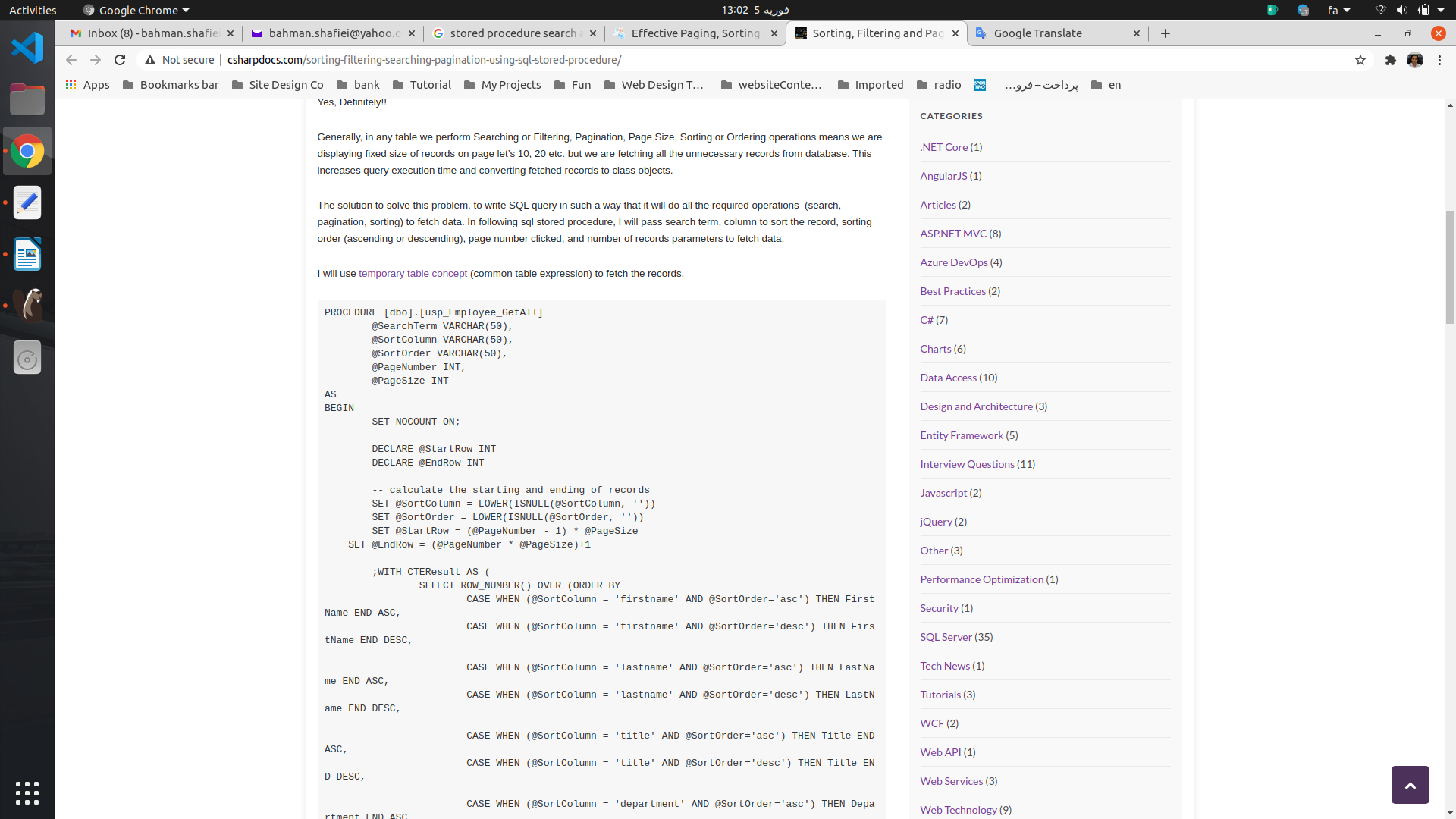Image resolution: width=1456 pixels, height=819 pixels.
Task: Click the Google Chrome icon in taskbar
Action: click(x=27, y=151)
